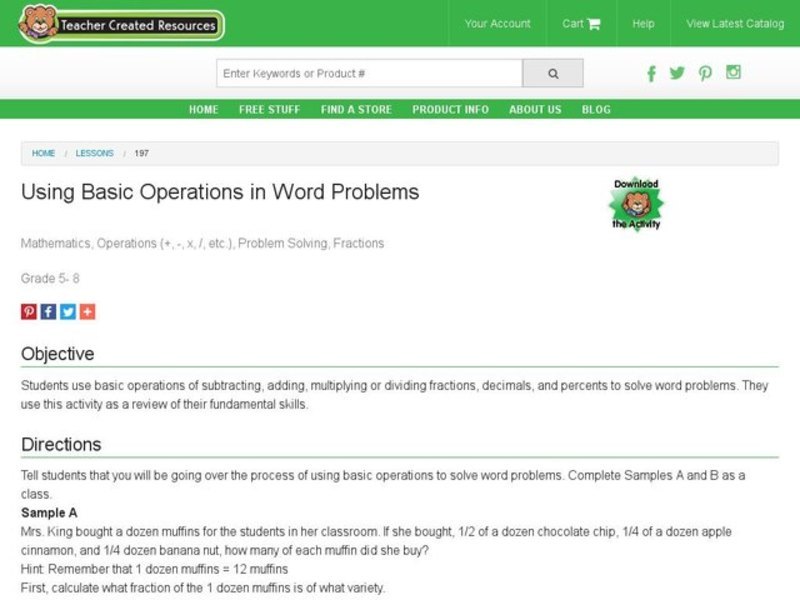Follow the site on Instagram
The image size is (800, 600).
click(734, 73)
